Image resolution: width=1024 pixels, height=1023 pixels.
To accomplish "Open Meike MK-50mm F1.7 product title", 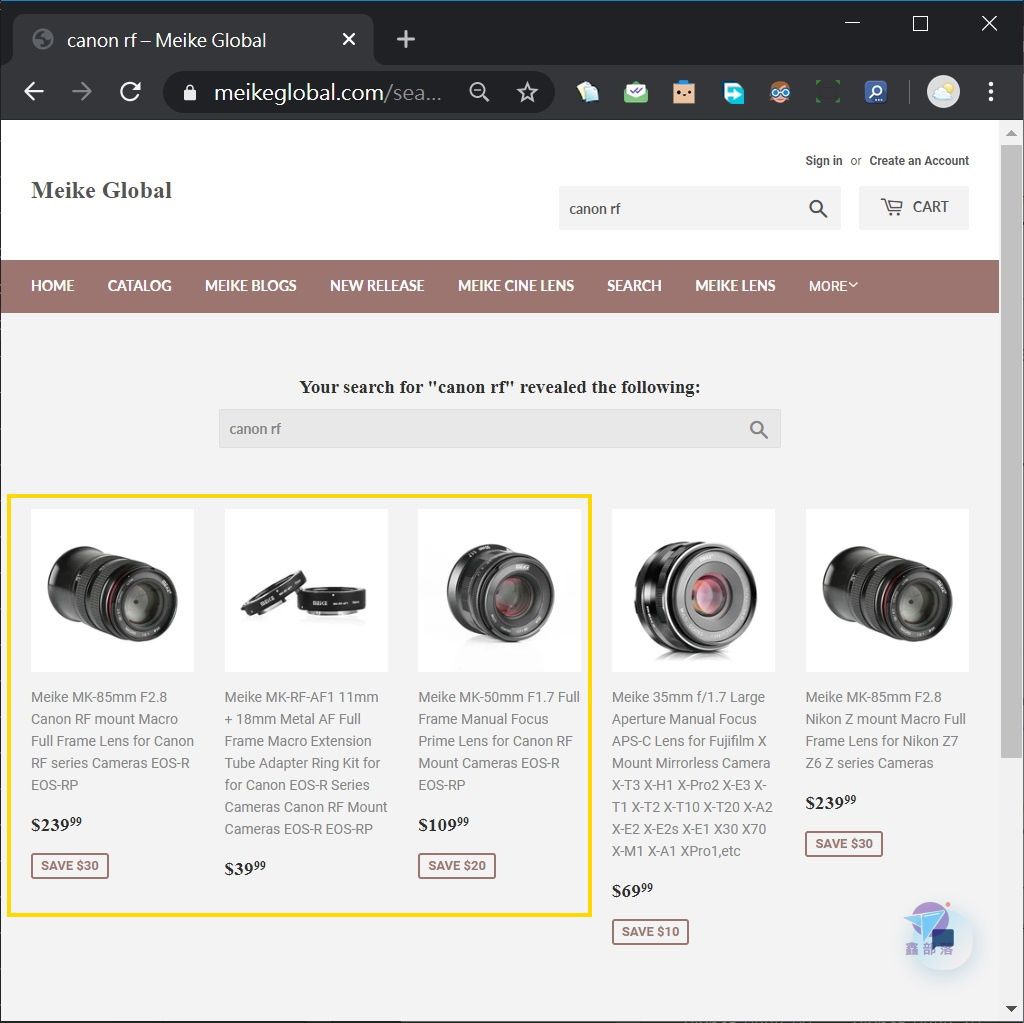I will 499,741.
